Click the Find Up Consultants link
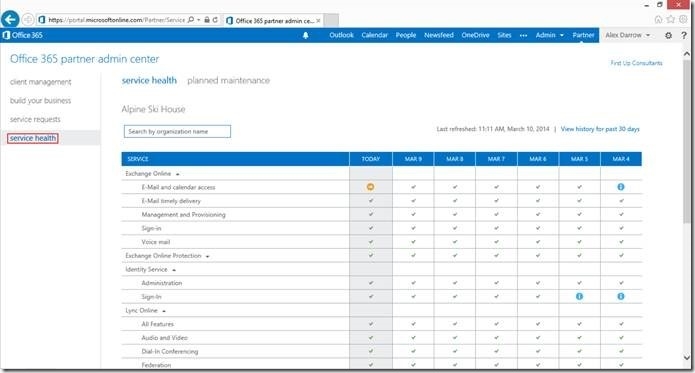 pyautogui.click(x=636, y=63)
